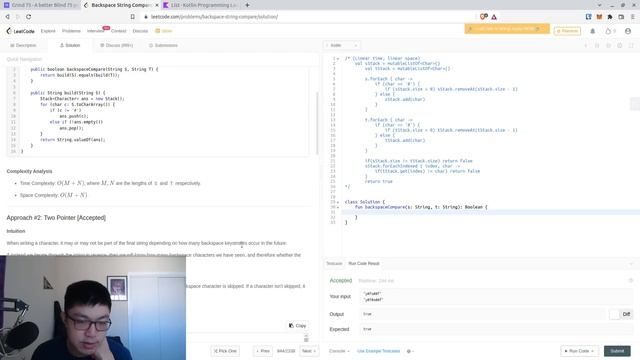Screen dimensions: 640x360
Task: Go to previous problem with Prev button
Action: 263,351
